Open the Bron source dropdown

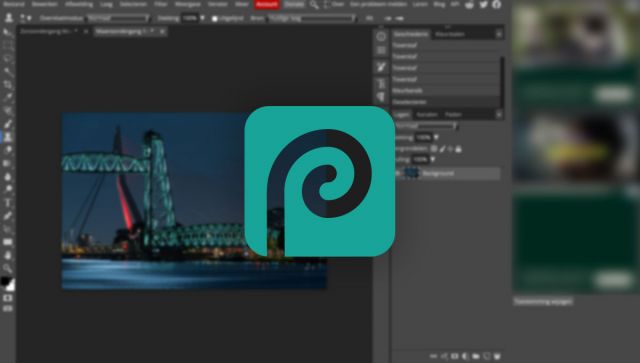pos(312,18)
